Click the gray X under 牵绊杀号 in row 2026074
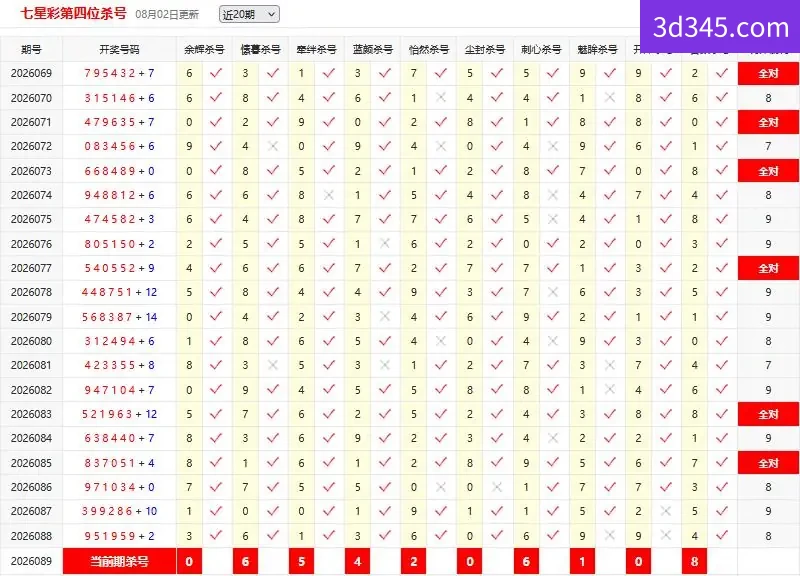 coord(329,195)
